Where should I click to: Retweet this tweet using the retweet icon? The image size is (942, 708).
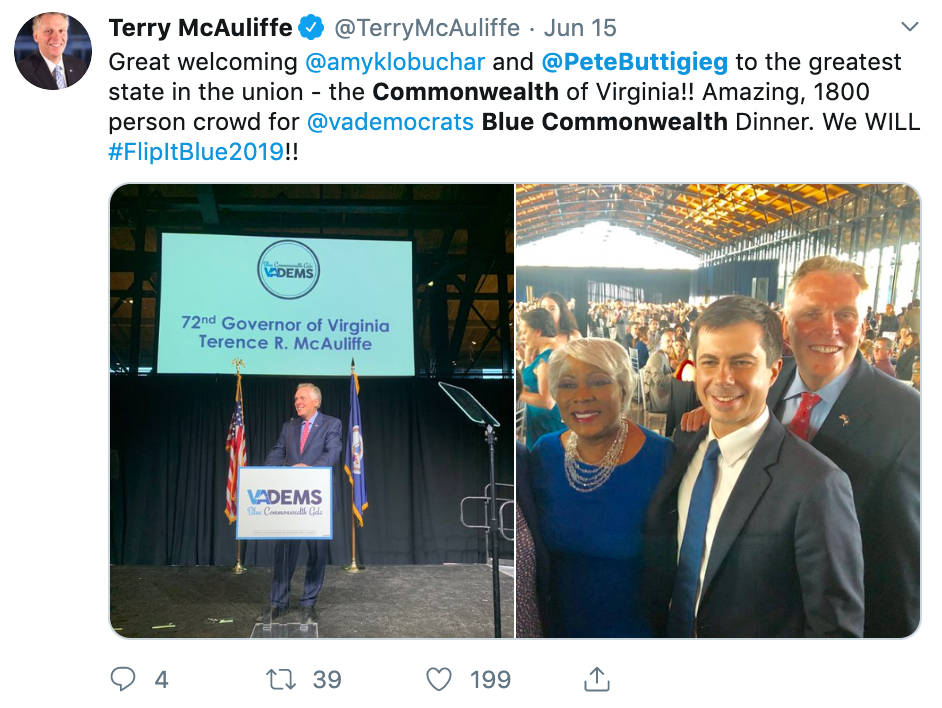click(x=281, y=680)
